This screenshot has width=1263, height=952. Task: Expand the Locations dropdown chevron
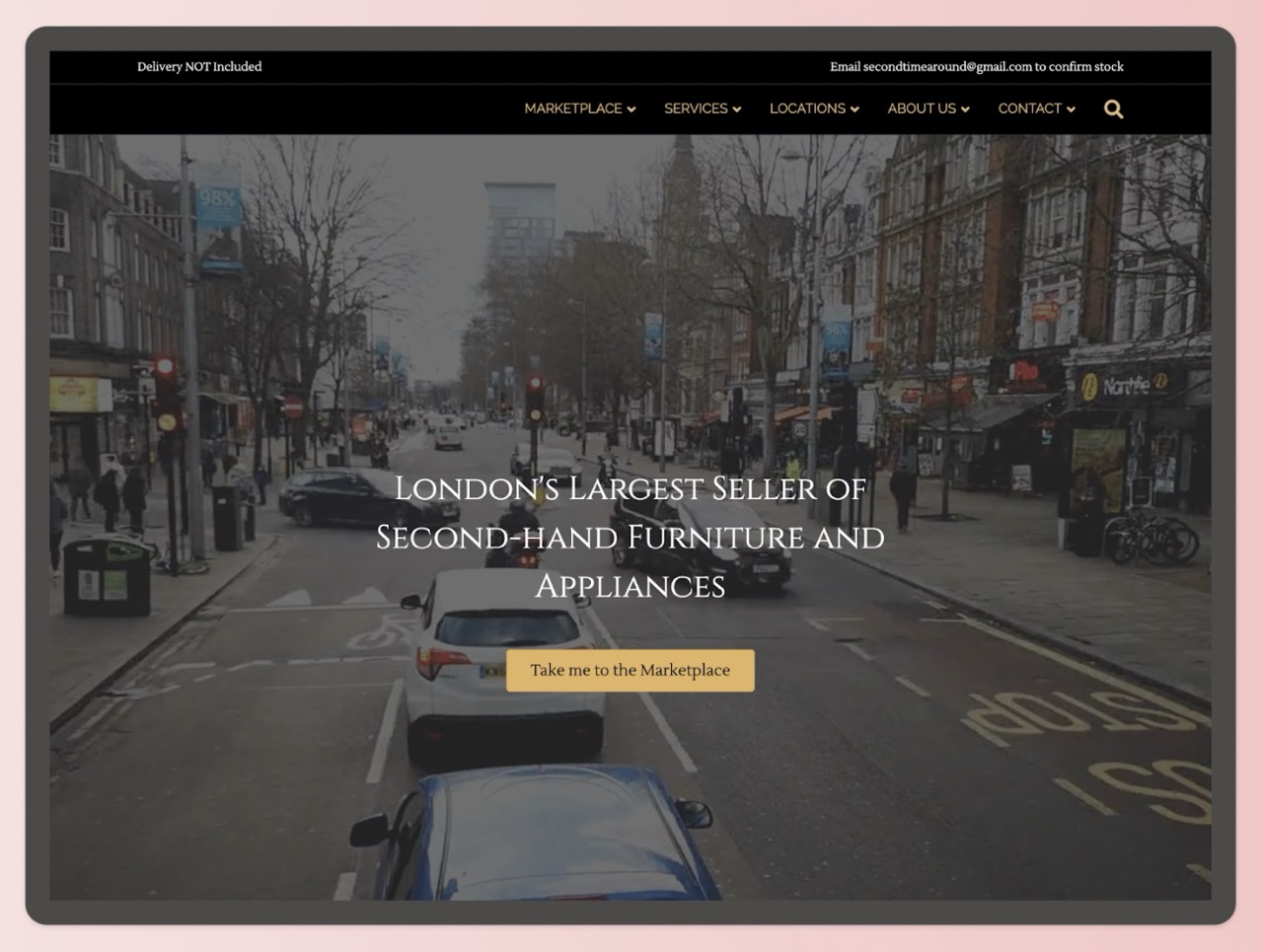(854, 110)
